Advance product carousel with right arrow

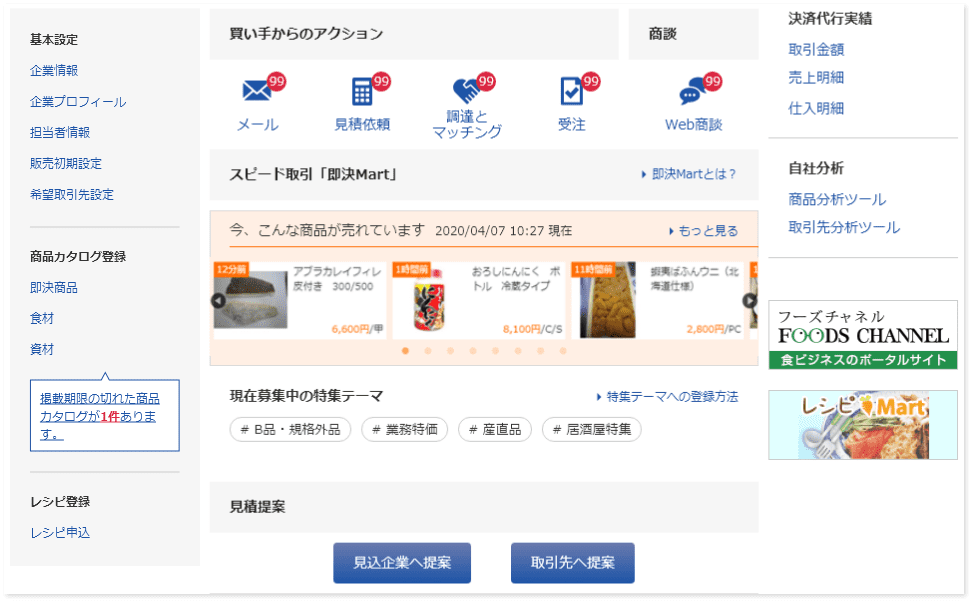coord(749,301)
